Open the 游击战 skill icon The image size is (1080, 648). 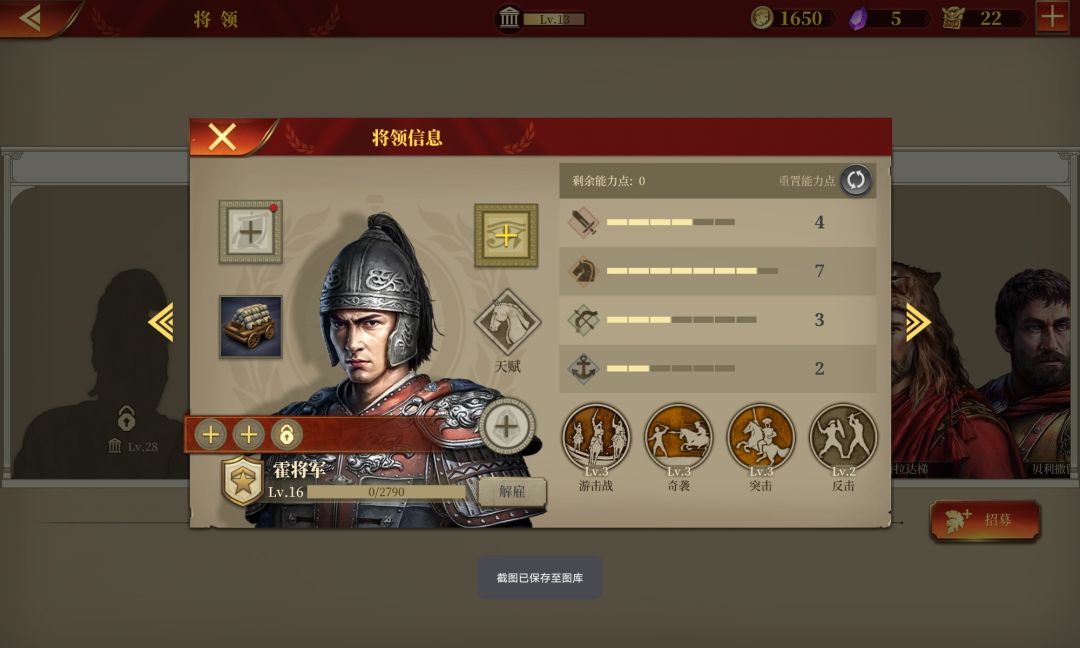(x=596, y=437)
